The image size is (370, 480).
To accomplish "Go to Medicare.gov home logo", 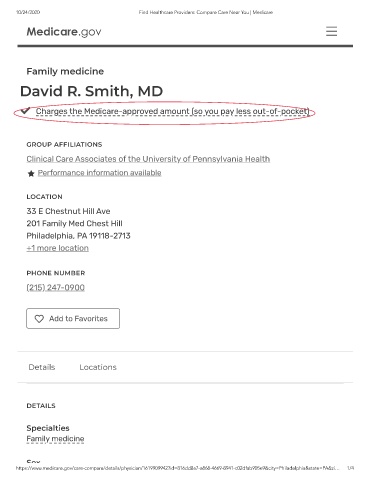I will click(x=64, y=32).
